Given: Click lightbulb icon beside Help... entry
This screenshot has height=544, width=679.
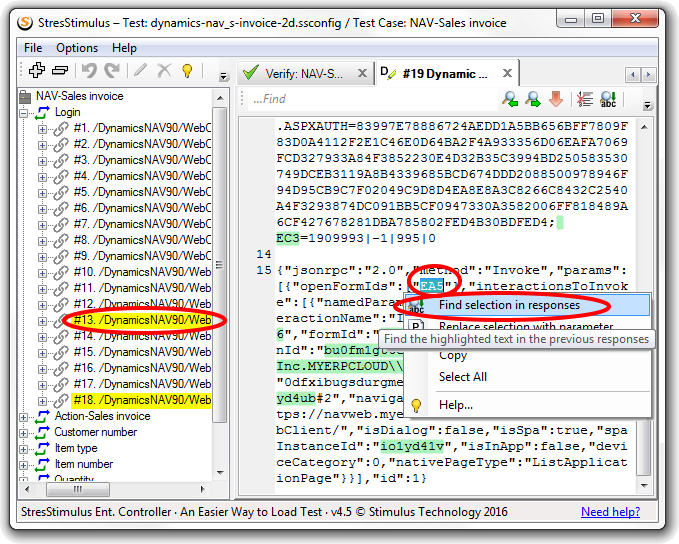Looking at the screenshot, I should point(416,405).
